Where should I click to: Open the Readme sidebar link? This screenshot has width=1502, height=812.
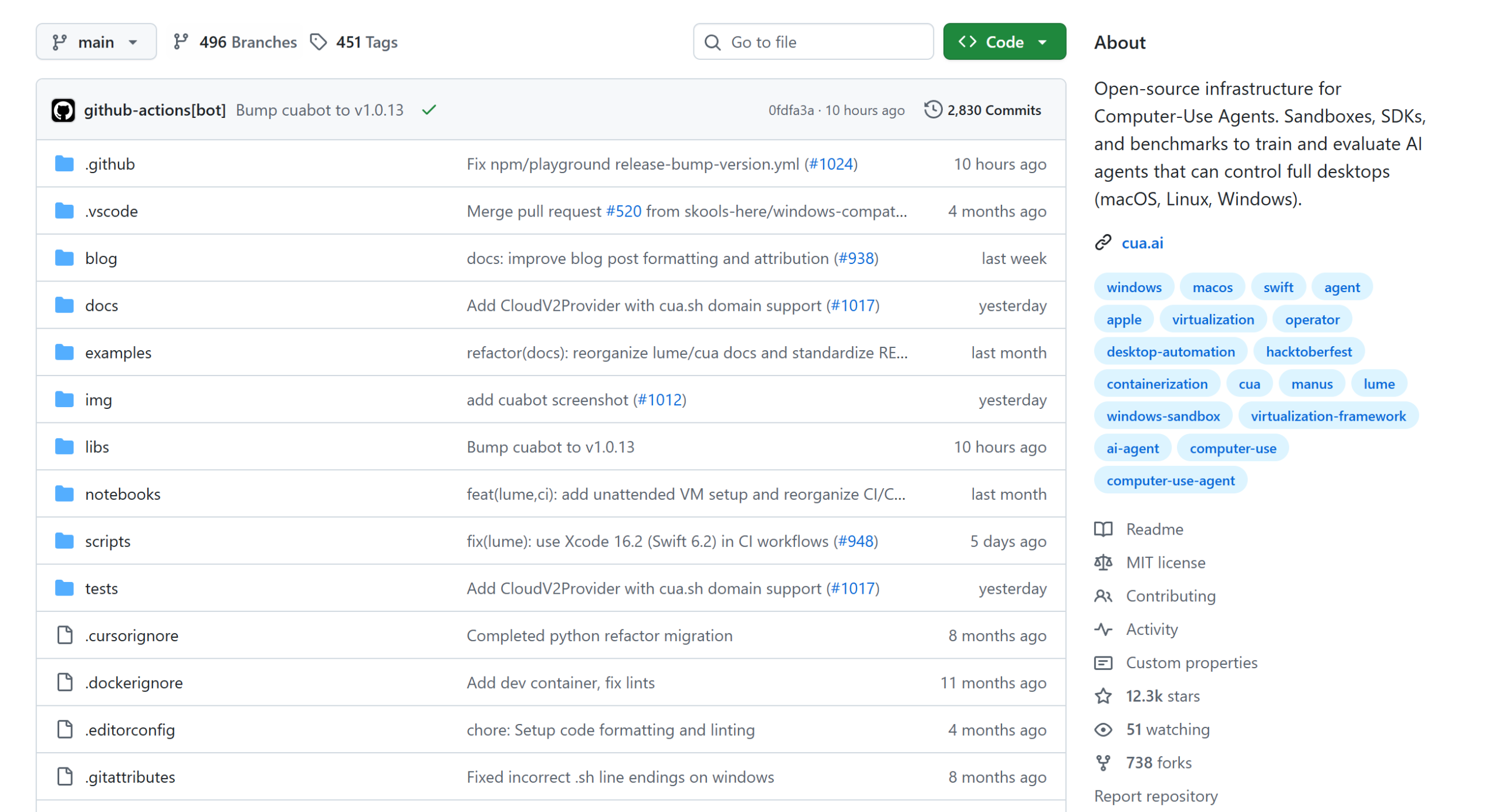click(x=1154, y=529)
